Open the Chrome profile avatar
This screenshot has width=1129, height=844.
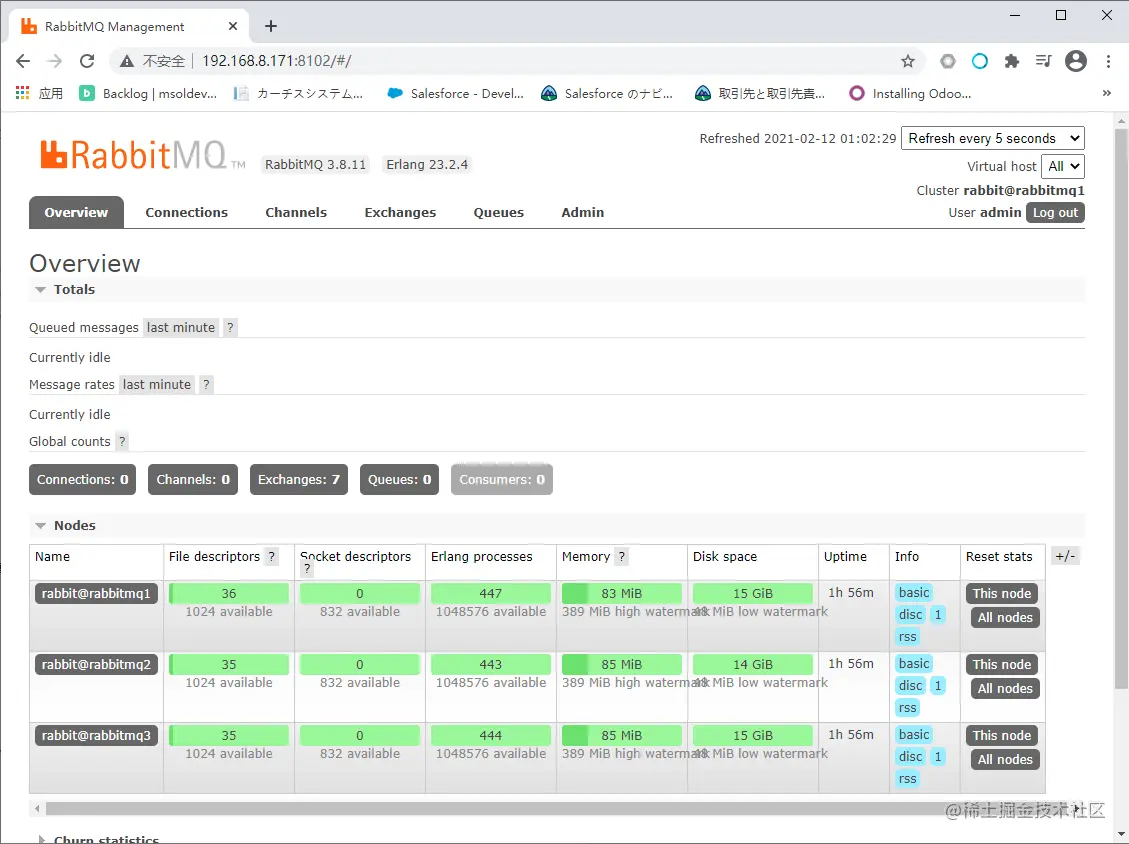1076,61
